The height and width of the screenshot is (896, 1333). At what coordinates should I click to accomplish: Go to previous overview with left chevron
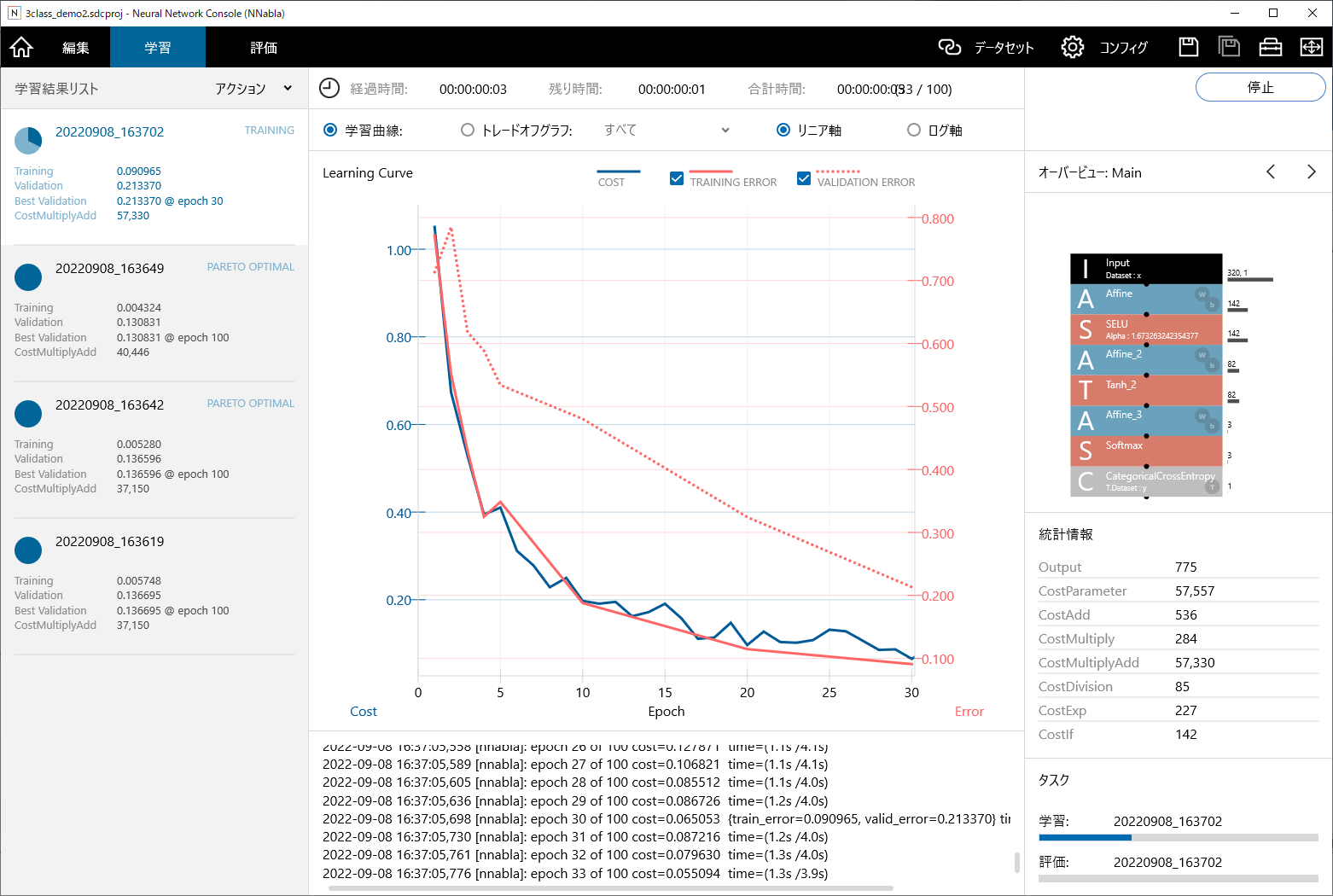(1271, 172)
